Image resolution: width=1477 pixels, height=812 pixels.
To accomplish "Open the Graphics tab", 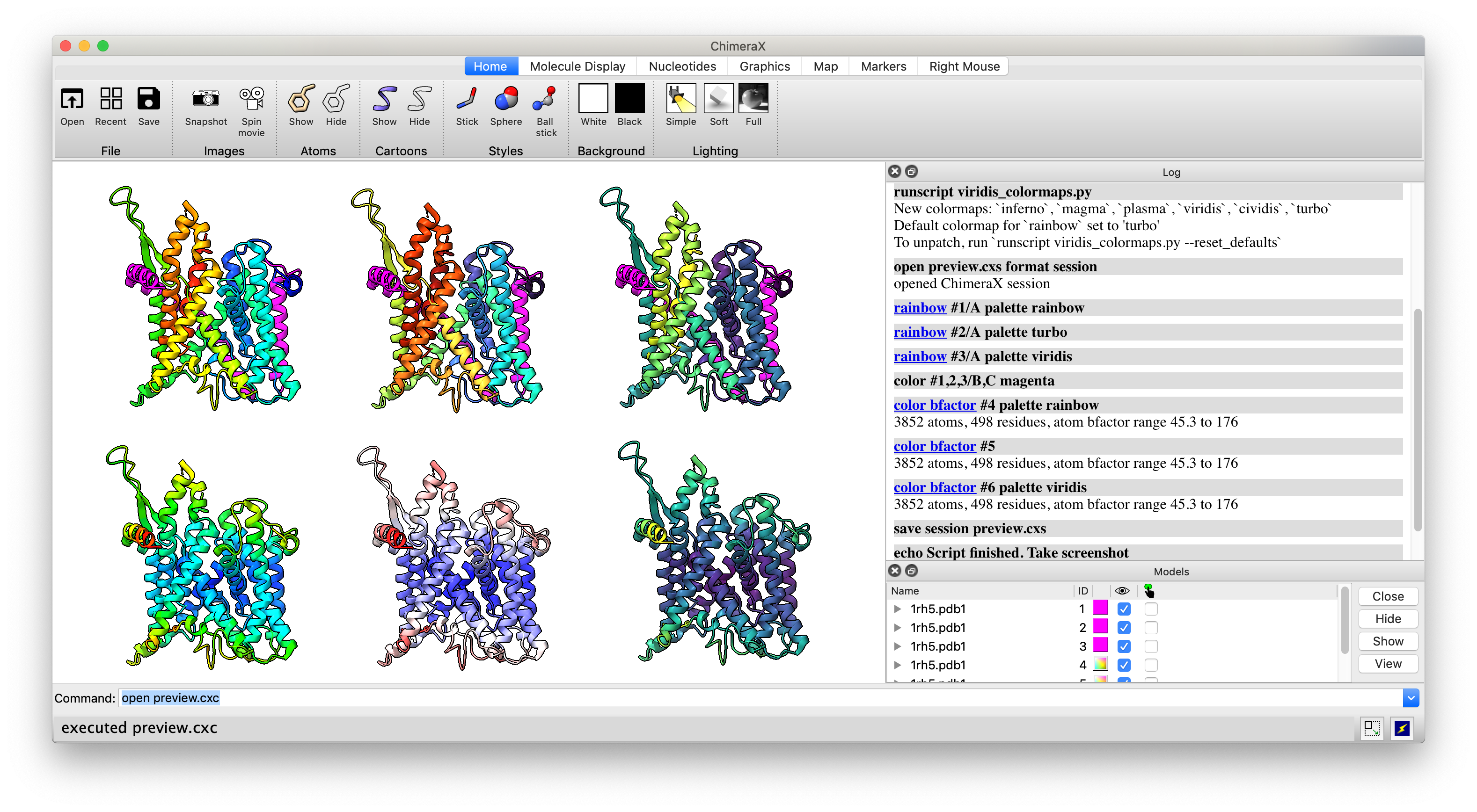I will point(764,66).
